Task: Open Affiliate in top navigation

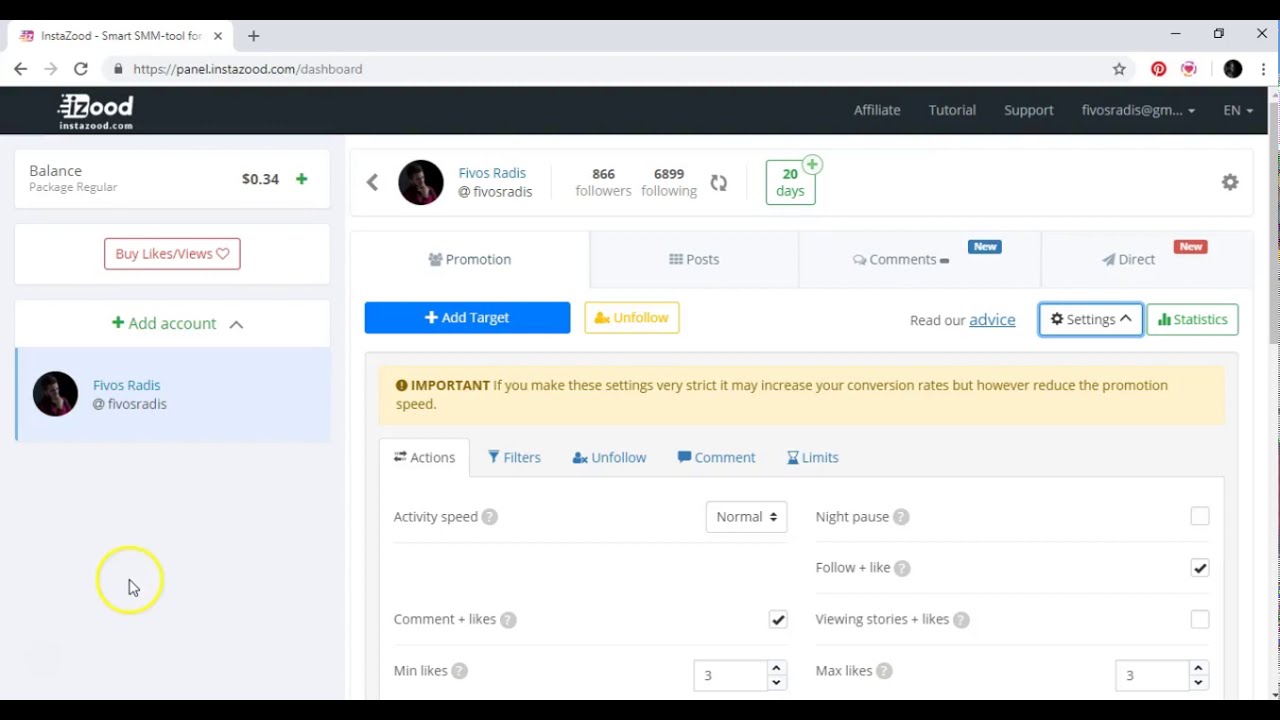Action: tap(877, 110)
